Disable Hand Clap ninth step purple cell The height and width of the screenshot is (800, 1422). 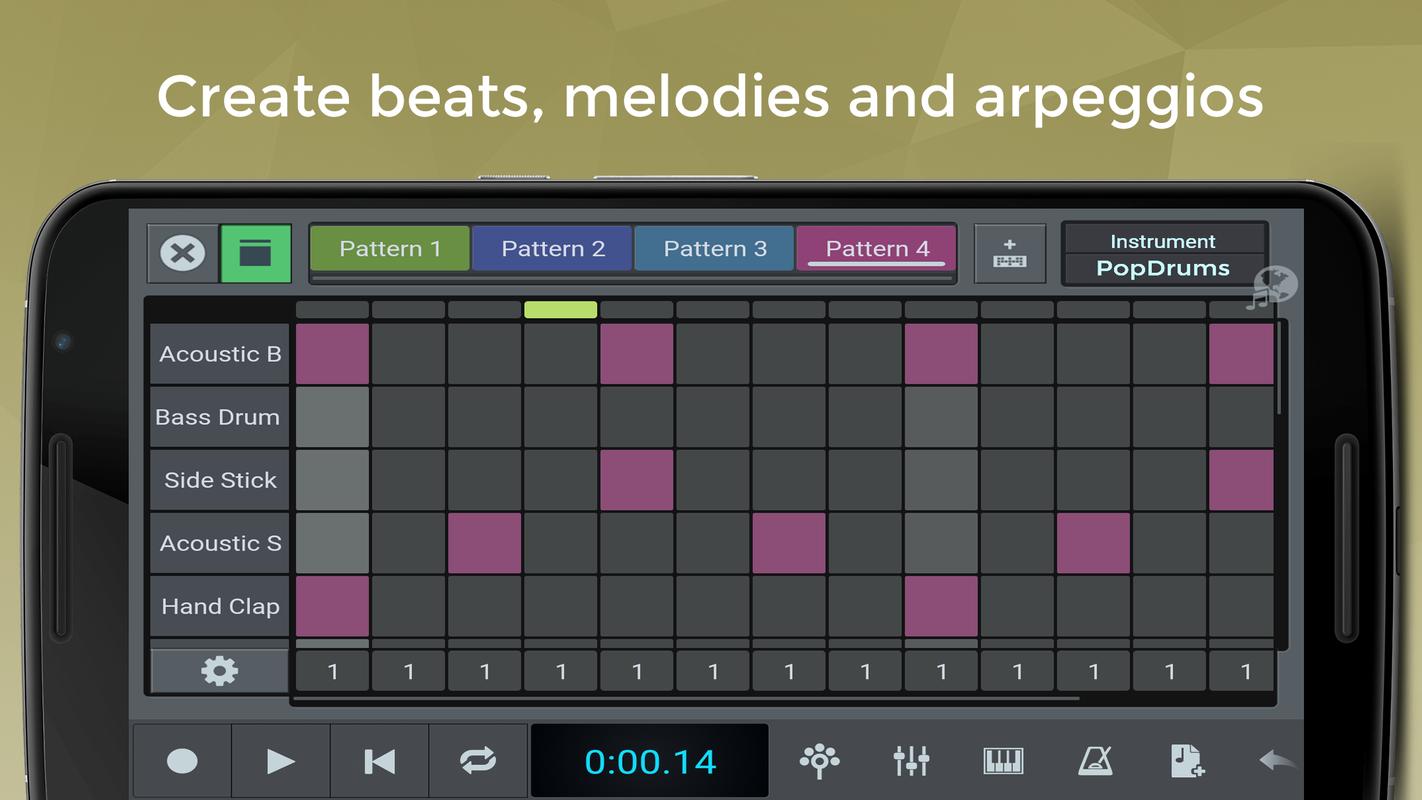click(941, 606)
